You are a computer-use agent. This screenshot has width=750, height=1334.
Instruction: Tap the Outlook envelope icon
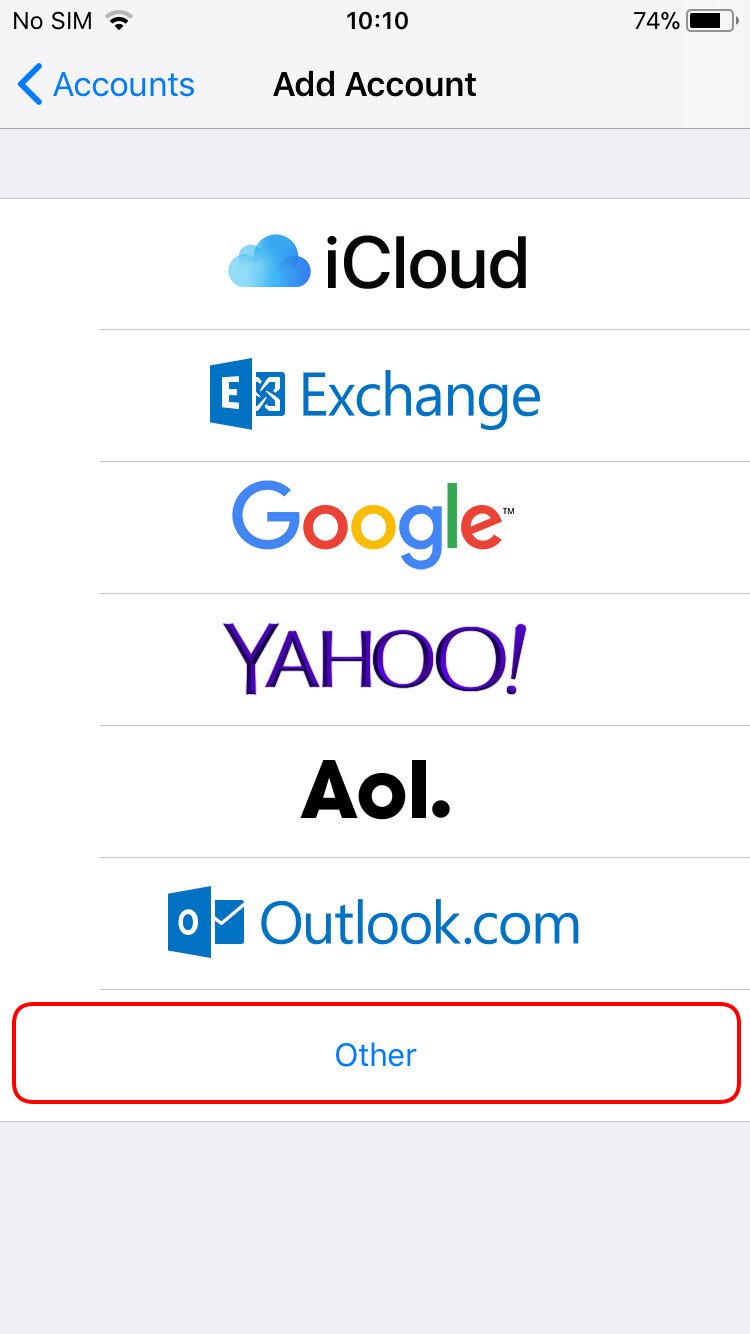tap(206, 921)
